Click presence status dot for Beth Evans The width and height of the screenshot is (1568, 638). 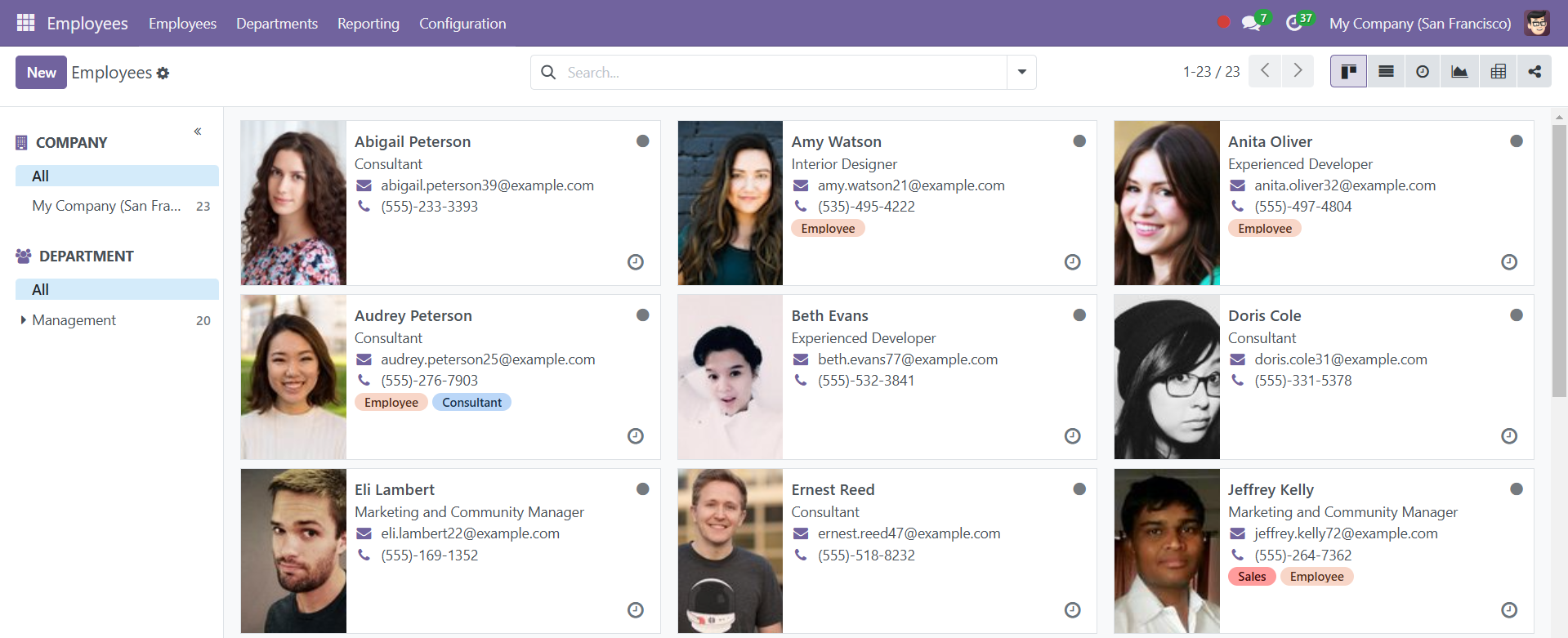pyautogui.click(x=1079, y=315)
